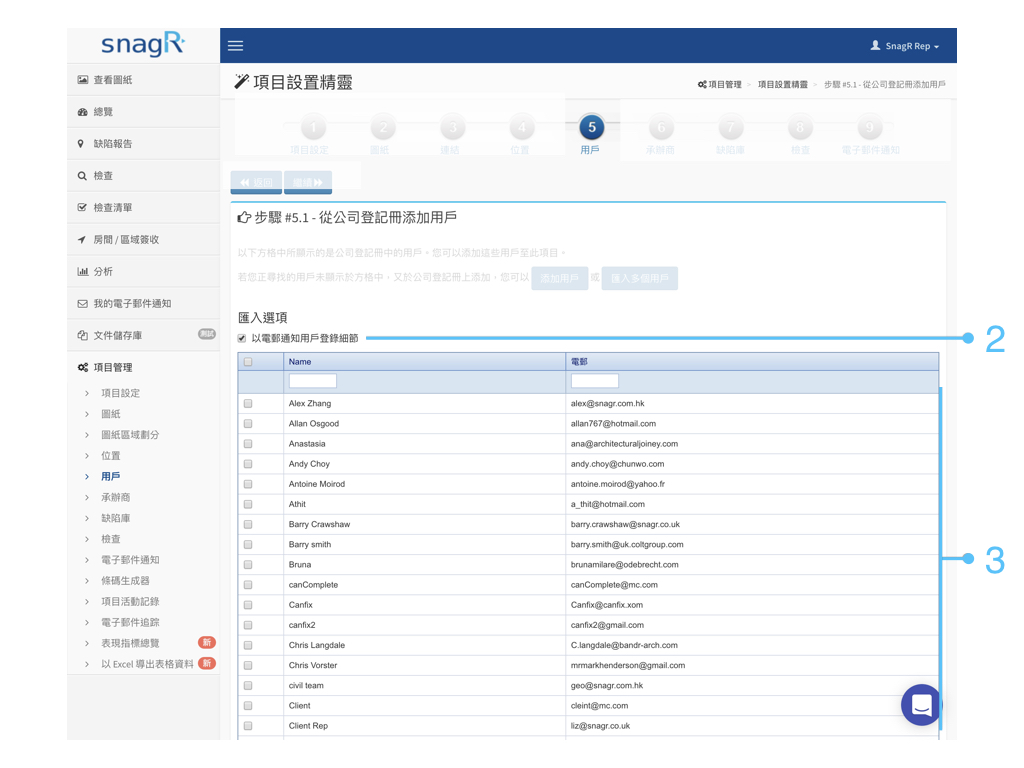Go to wizard step 5 用戶

(x=592, y=127)
